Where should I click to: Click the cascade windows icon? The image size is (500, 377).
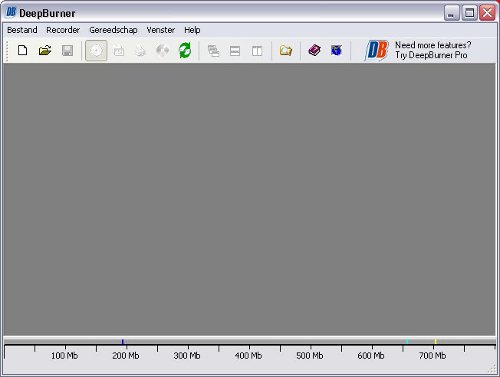point(213,51)
